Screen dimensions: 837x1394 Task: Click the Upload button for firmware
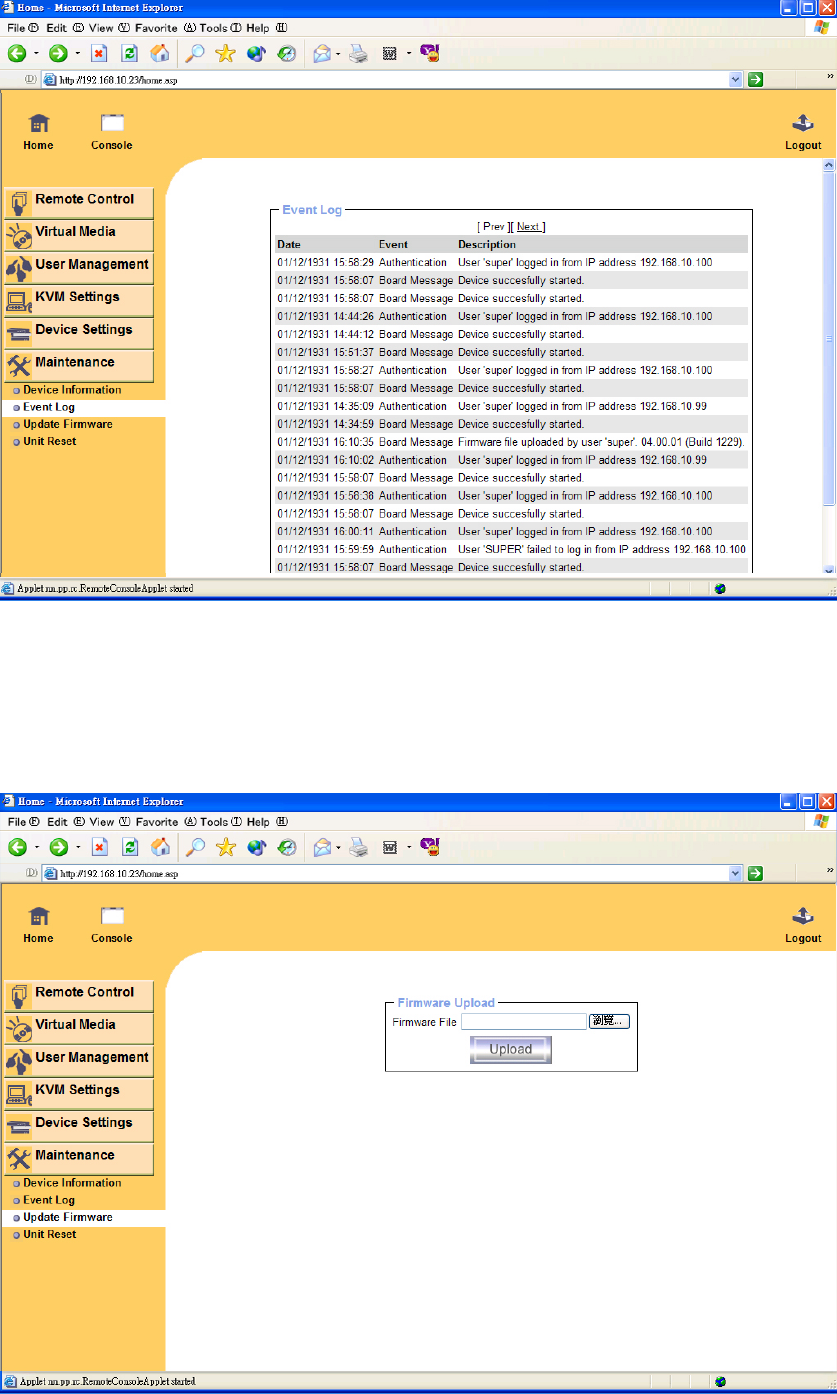coord(510,1049)
